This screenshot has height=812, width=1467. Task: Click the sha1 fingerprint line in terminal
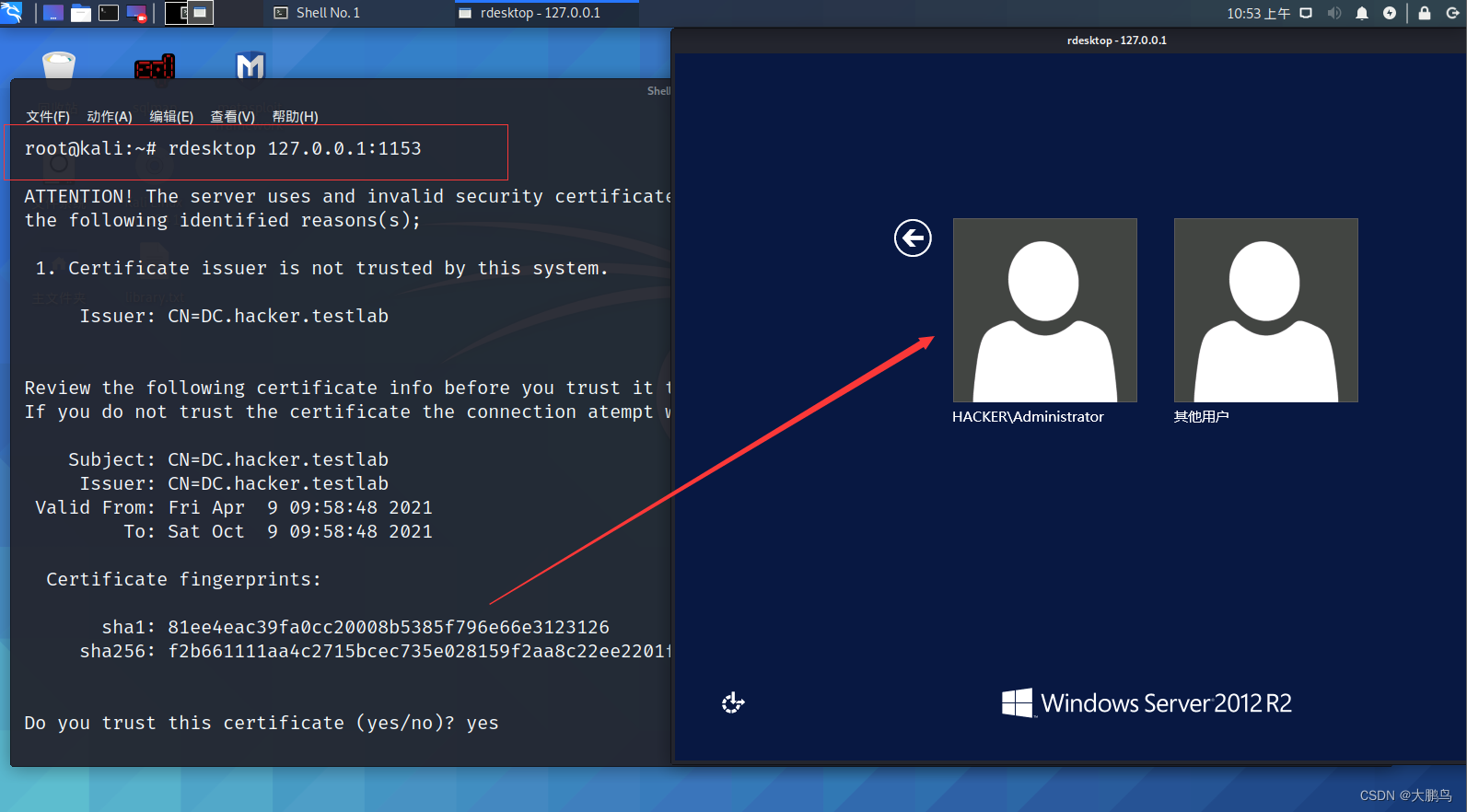tap(355, 628)
